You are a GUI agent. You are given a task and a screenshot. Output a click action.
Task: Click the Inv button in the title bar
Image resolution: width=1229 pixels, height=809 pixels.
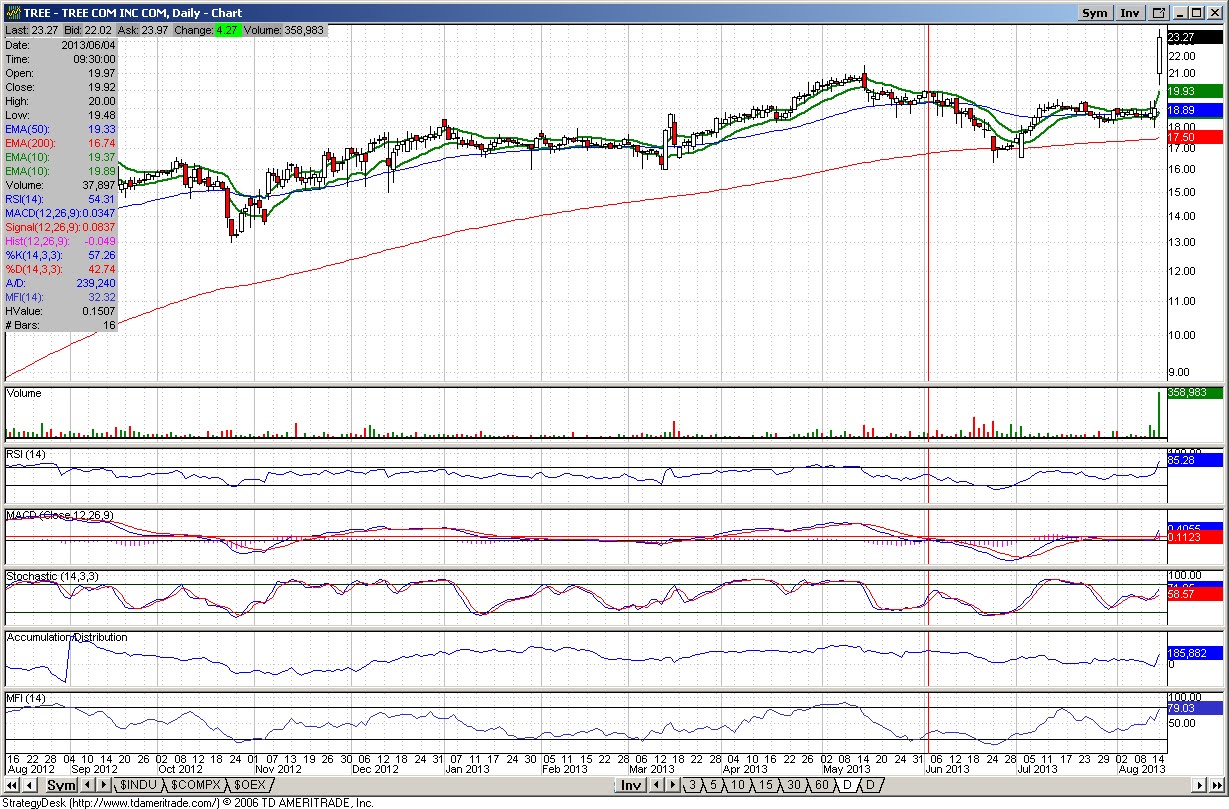pos(1130,13)
